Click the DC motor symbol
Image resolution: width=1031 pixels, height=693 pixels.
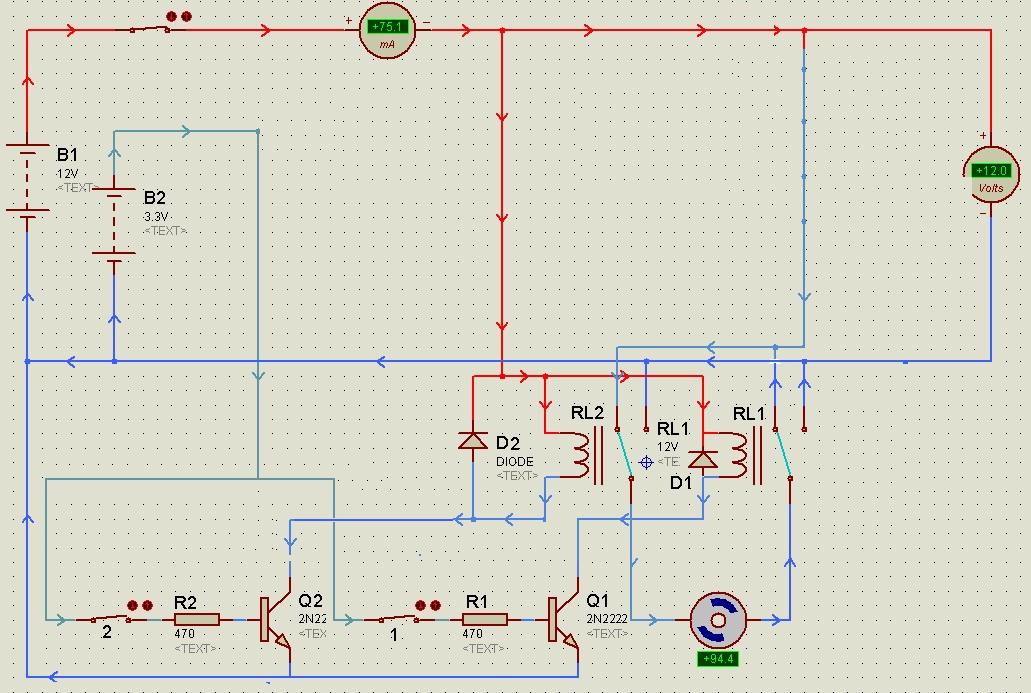pyautogui.click(x=718, y=620)
